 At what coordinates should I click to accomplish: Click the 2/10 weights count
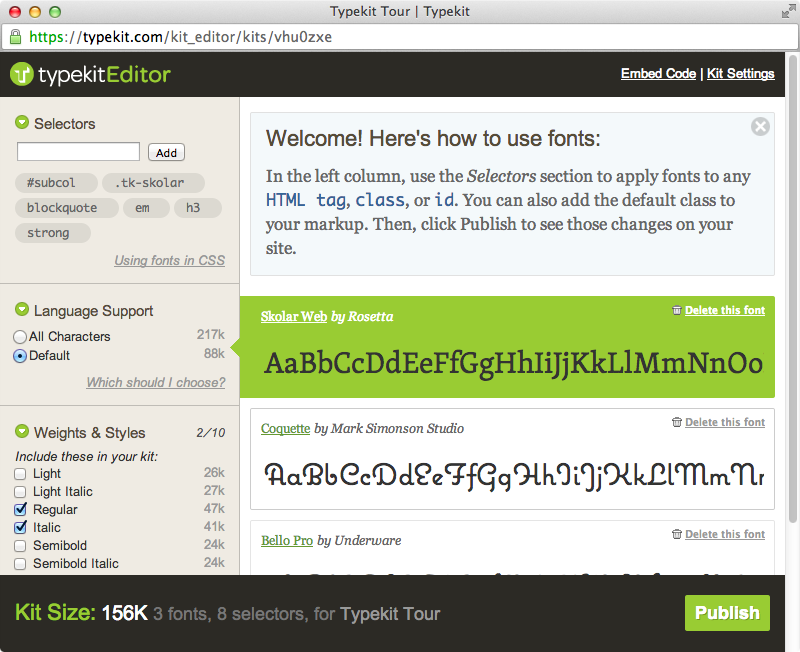click(x=211, y=433)
